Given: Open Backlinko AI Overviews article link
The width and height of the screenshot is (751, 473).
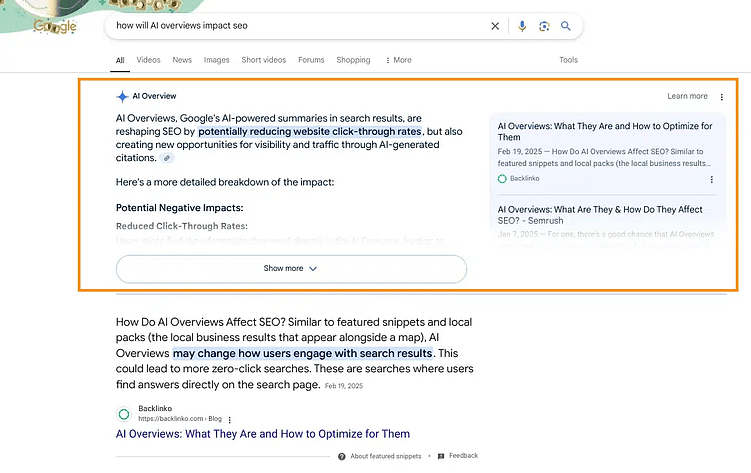Looking at the screenshot, I should 263,434.
